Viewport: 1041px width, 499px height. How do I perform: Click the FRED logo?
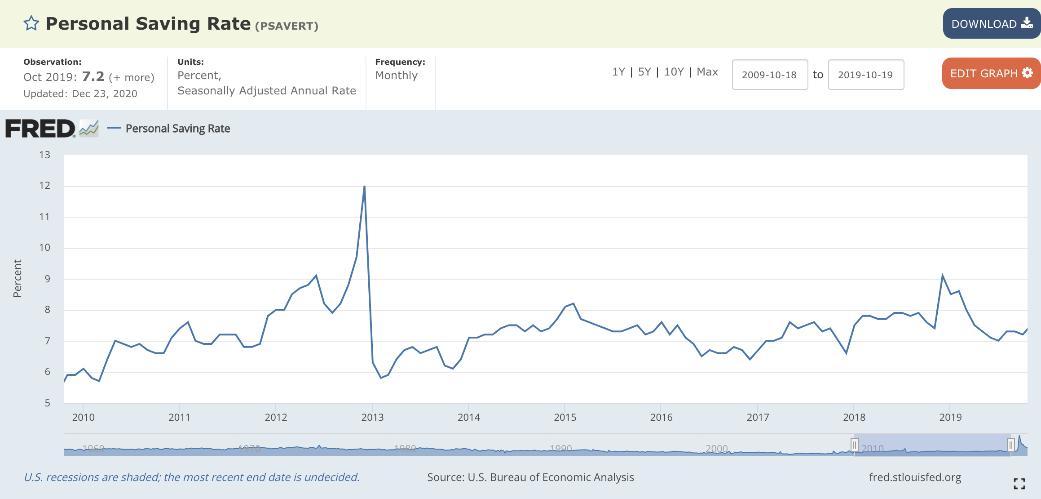tap(39, 128)
